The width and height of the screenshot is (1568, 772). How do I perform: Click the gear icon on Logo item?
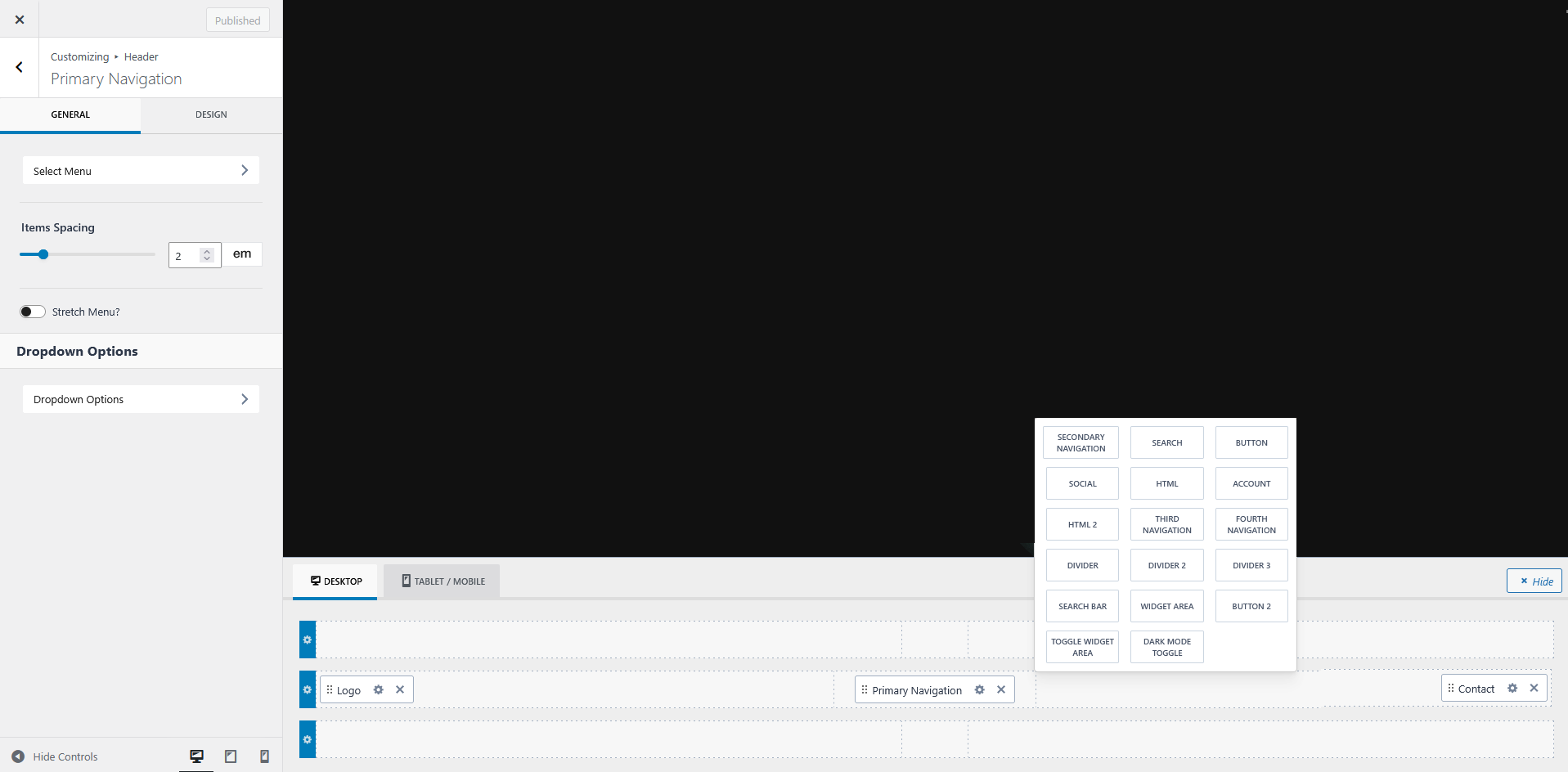coord(378,689)
